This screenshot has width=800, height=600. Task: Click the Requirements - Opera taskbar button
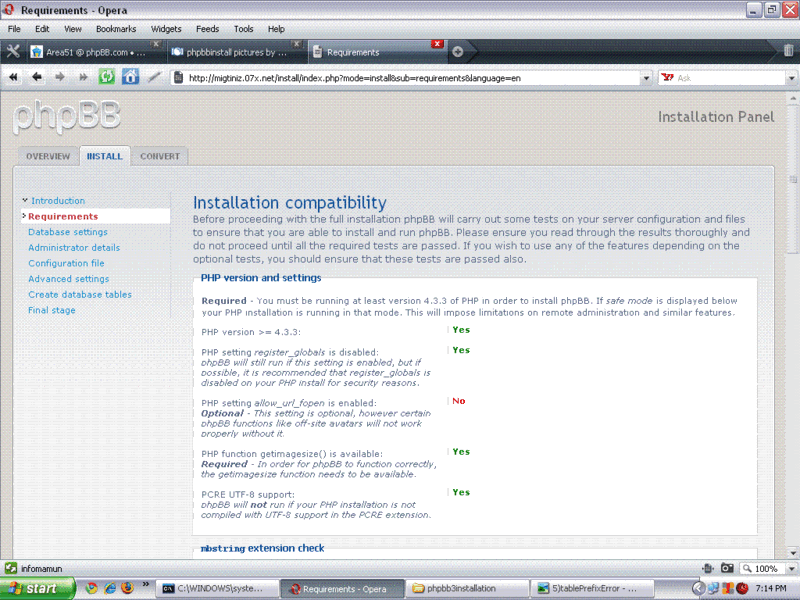[342, 588]
